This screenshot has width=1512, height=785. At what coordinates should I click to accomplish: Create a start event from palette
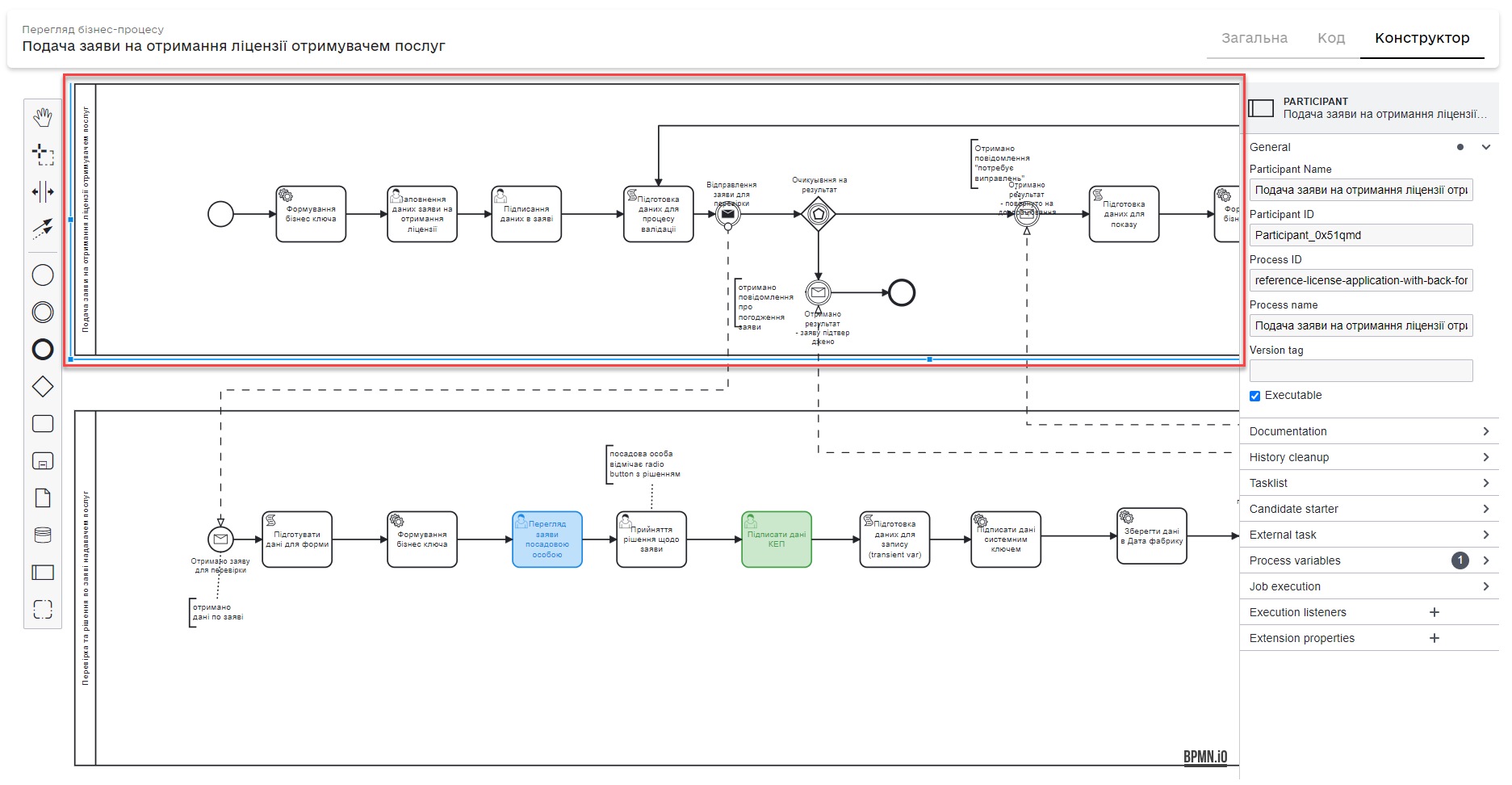coord(43,275)
